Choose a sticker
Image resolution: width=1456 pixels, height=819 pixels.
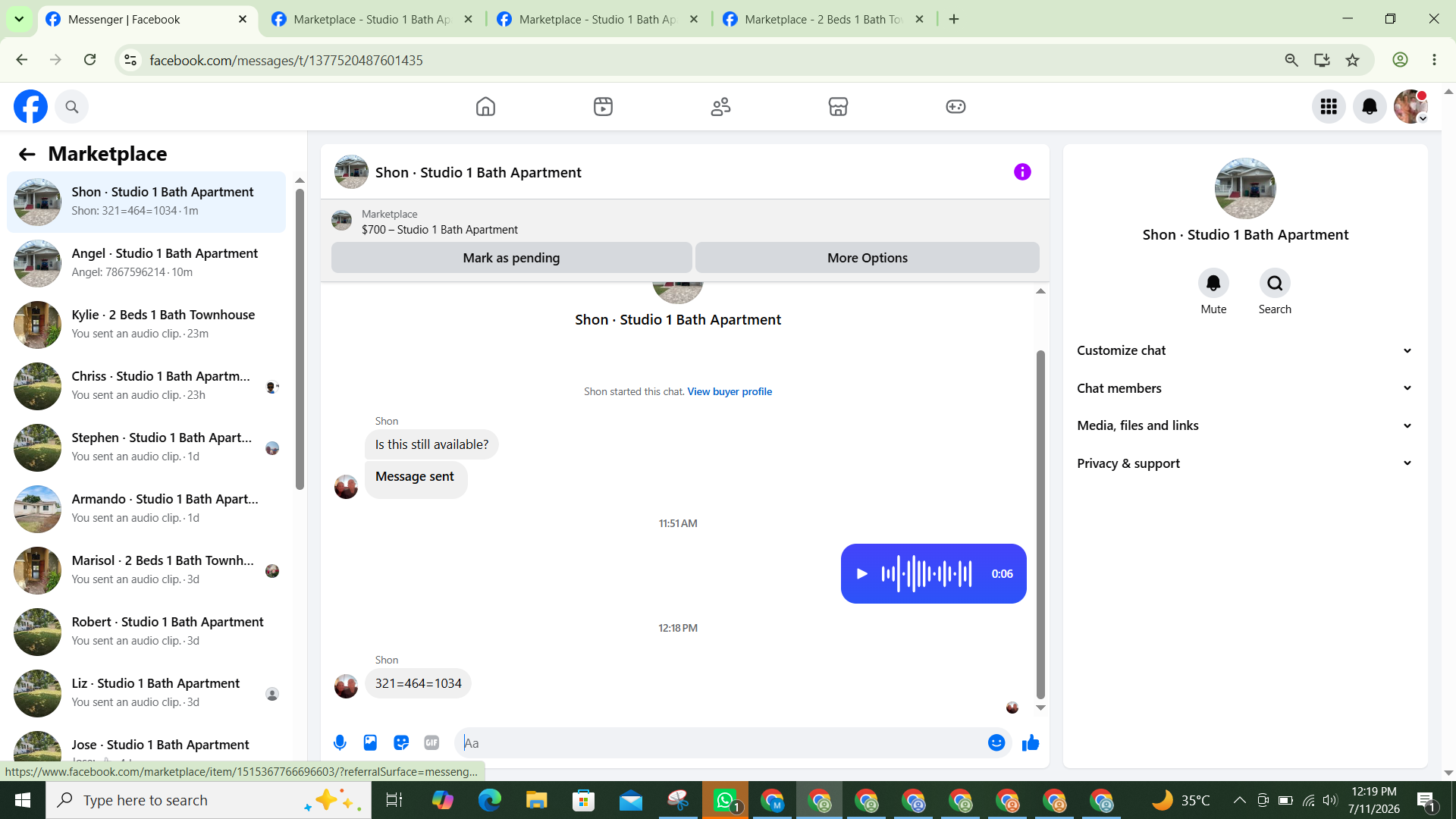tap(401, 743)
